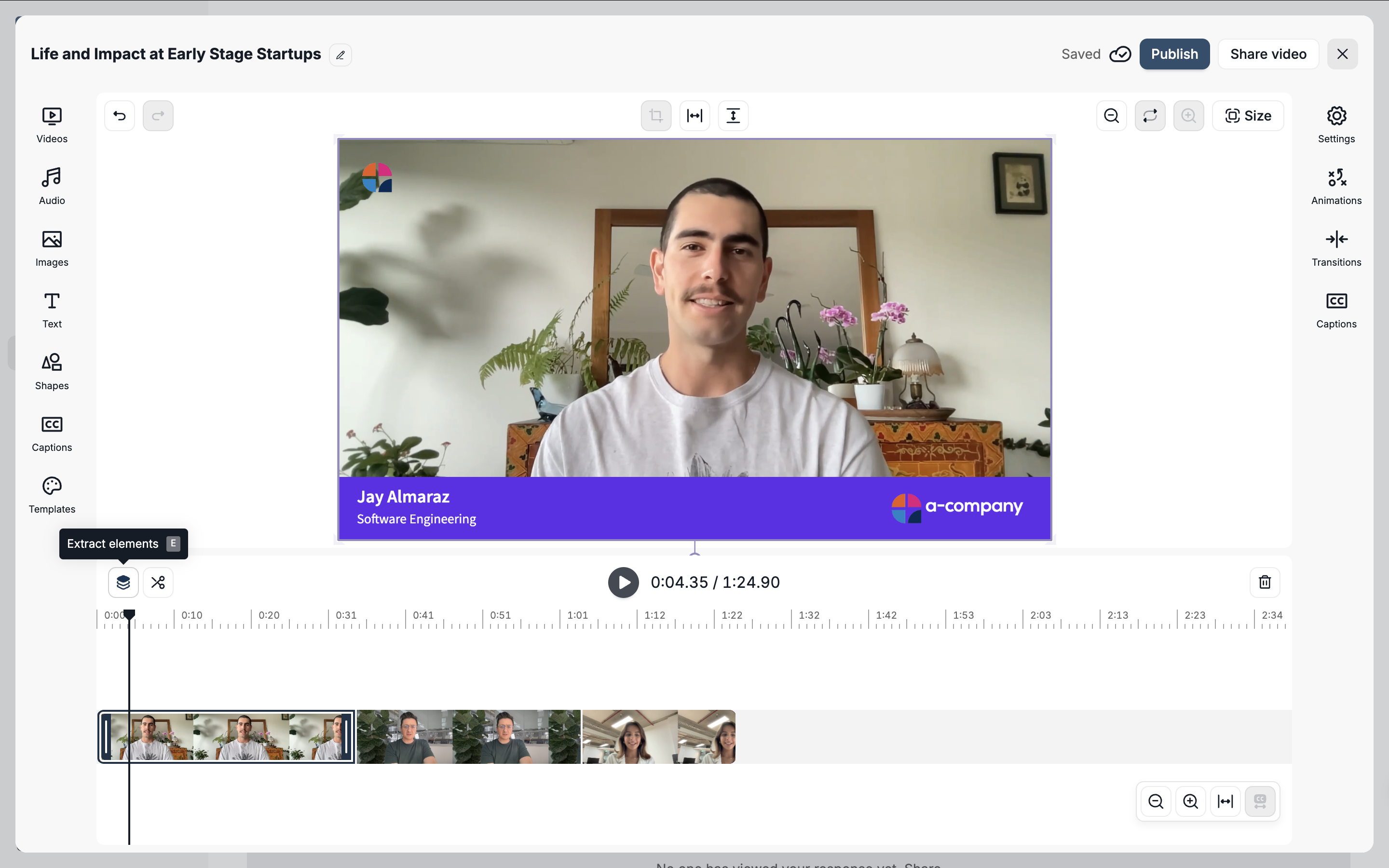Image resolution: width=1389 pixels, height=868 pixels.
Task: Delete selected clip with trash icon
Action: tap(1265, 582)
